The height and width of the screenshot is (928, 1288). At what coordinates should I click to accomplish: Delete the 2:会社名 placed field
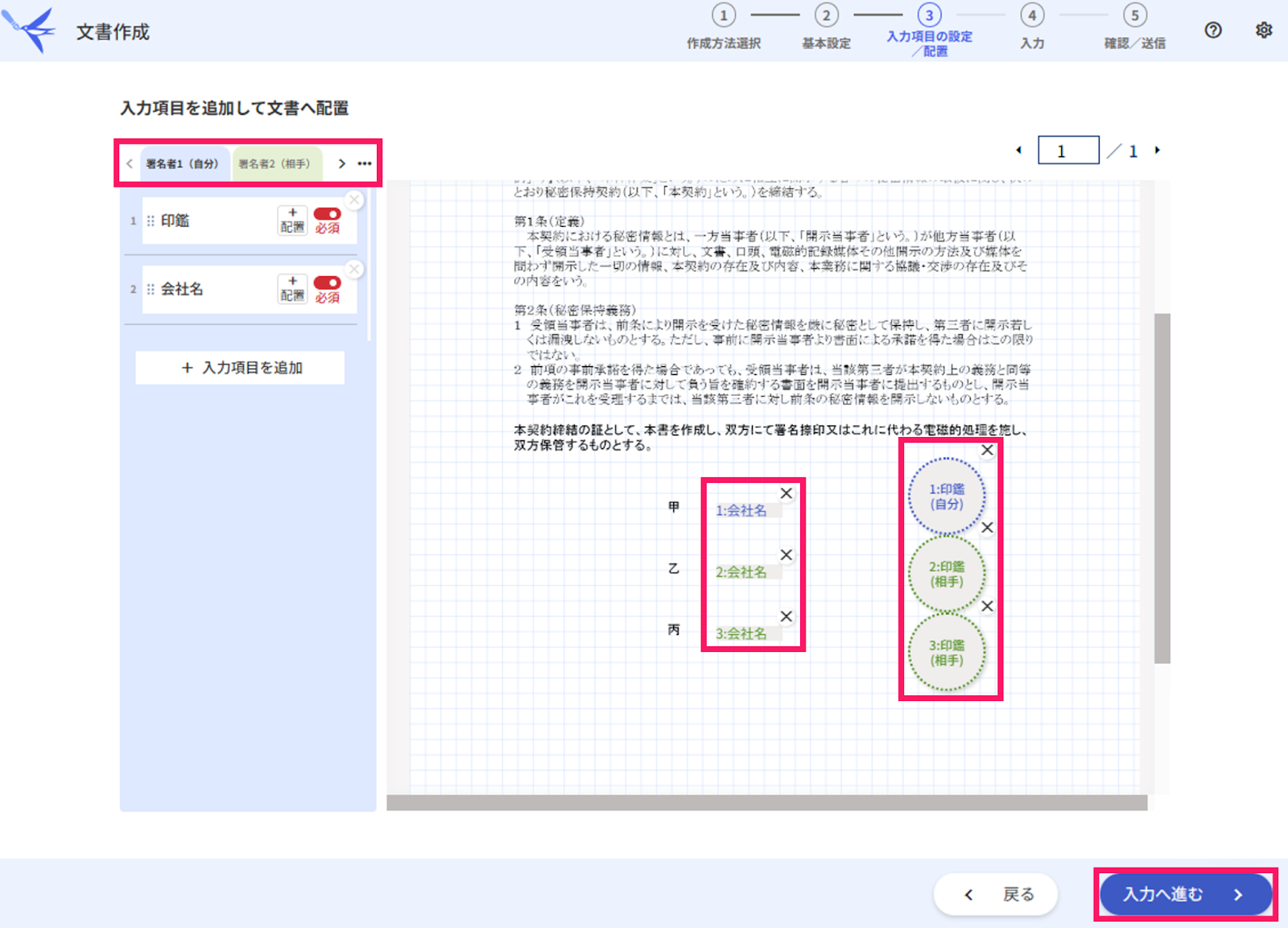[786, 555]
